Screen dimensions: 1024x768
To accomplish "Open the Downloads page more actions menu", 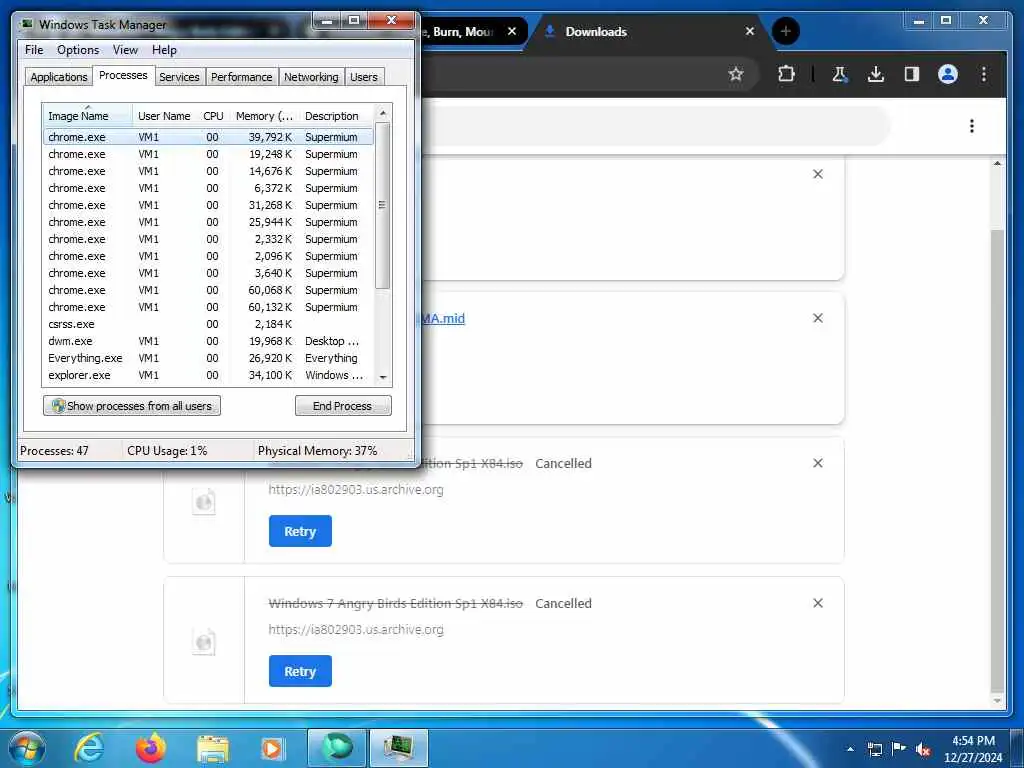I will (972, 125).
